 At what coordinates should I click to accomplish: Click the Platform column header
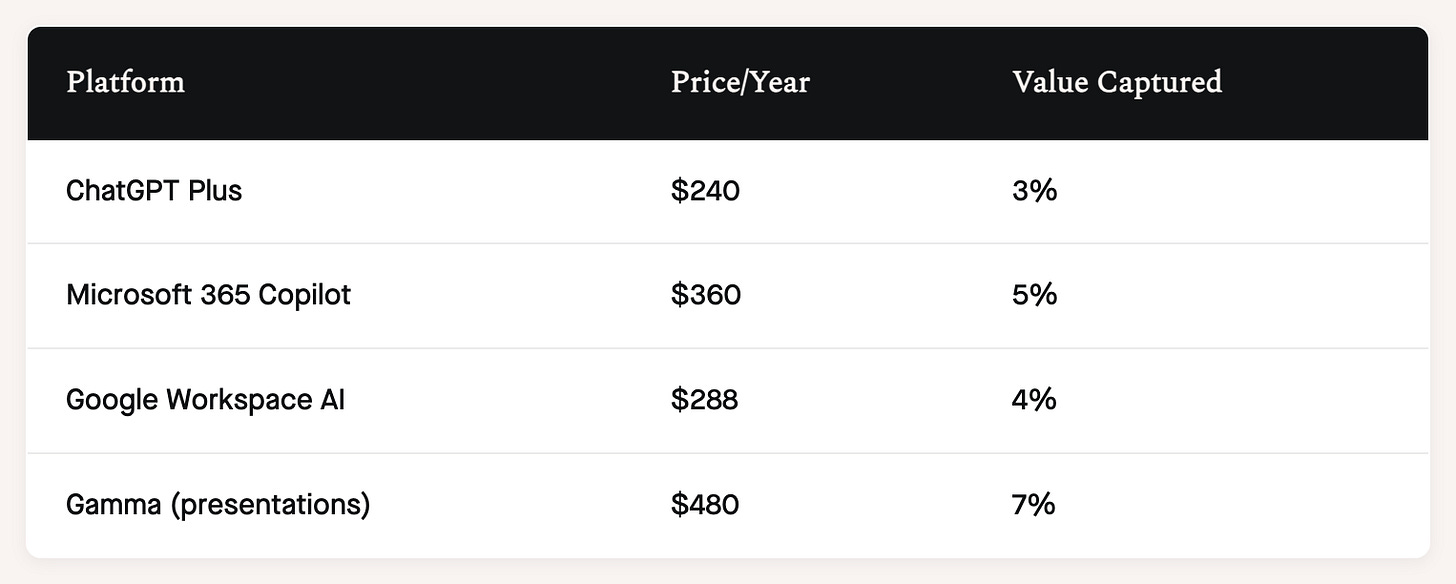click(125, 82)
